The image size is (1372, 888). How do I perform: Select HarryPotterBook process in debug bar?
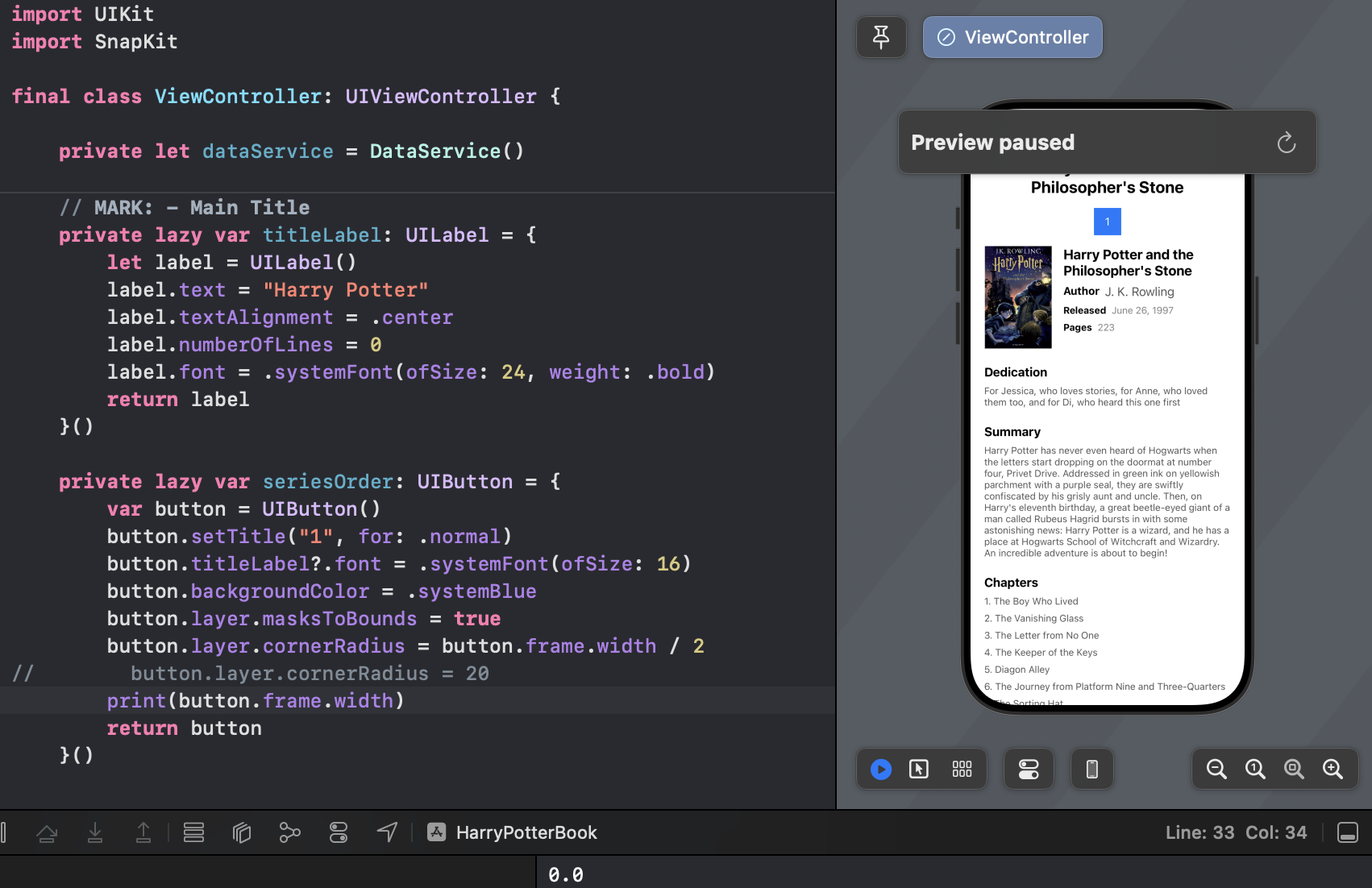pyautogui.click(x=513, y=832)
